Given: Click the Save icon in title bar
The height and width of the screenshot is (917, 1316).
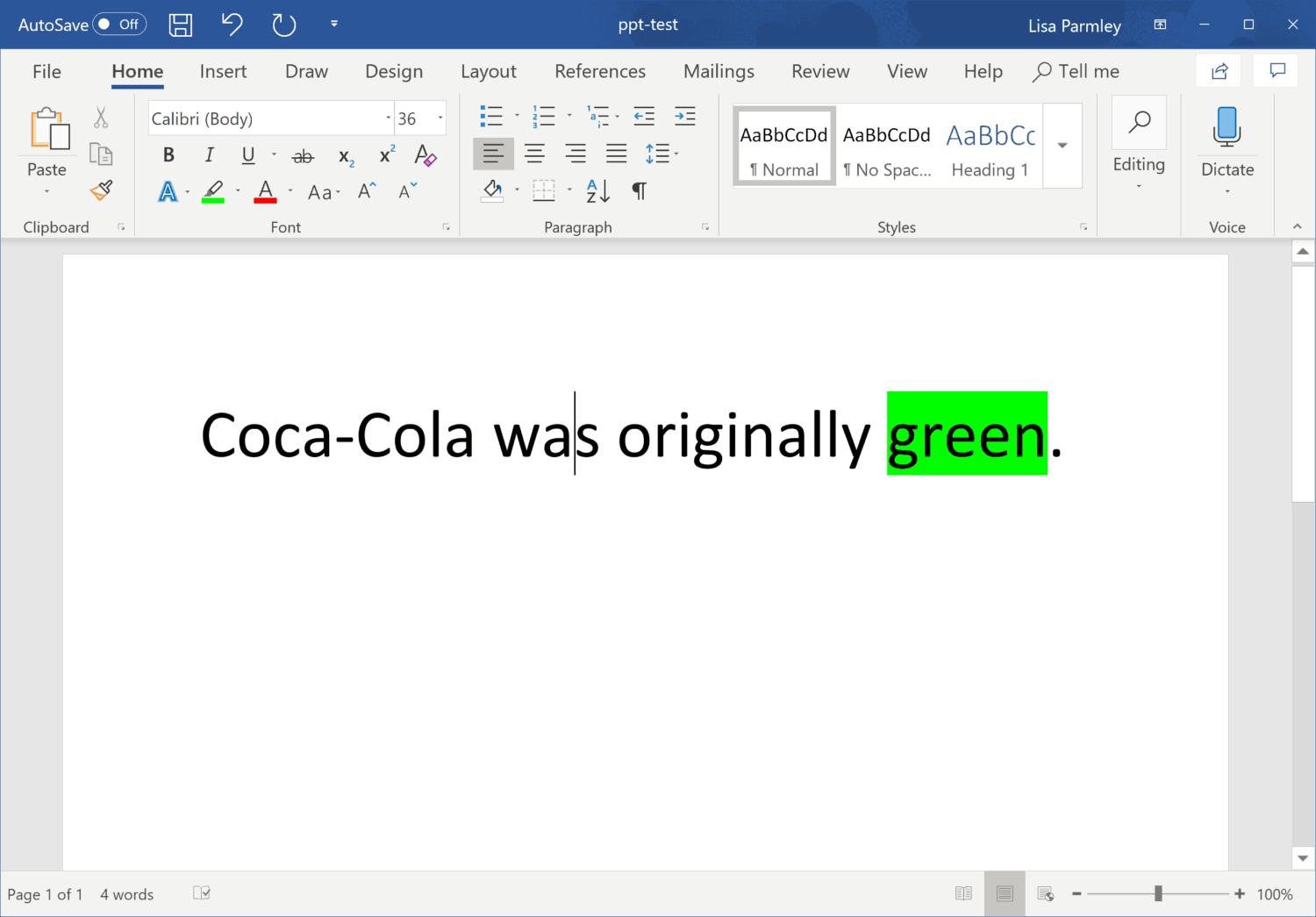Looking at the screenshot, I should (181, 25).
